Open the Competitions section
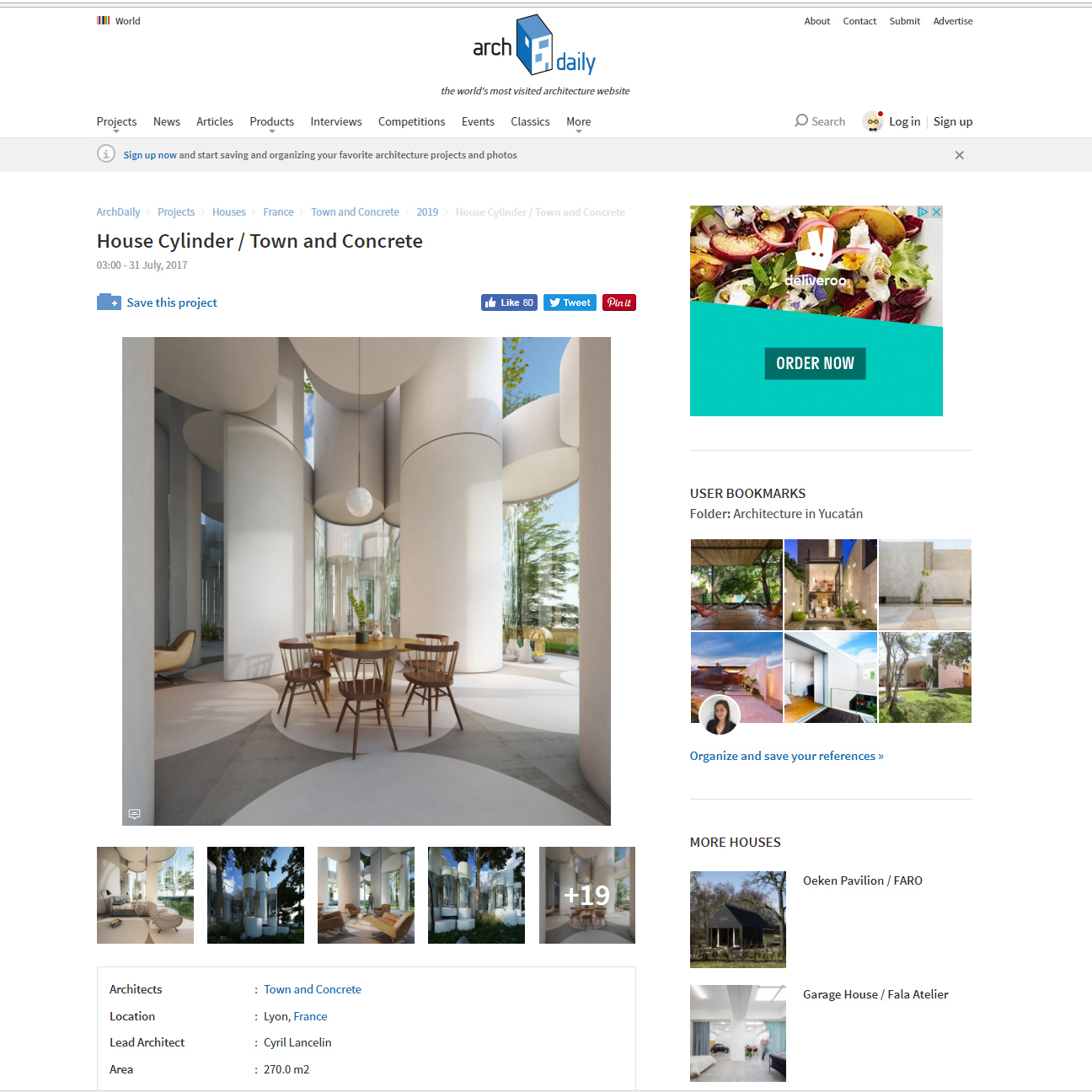The height and width of the screenshot is (1092, 1092). [411, 121]
